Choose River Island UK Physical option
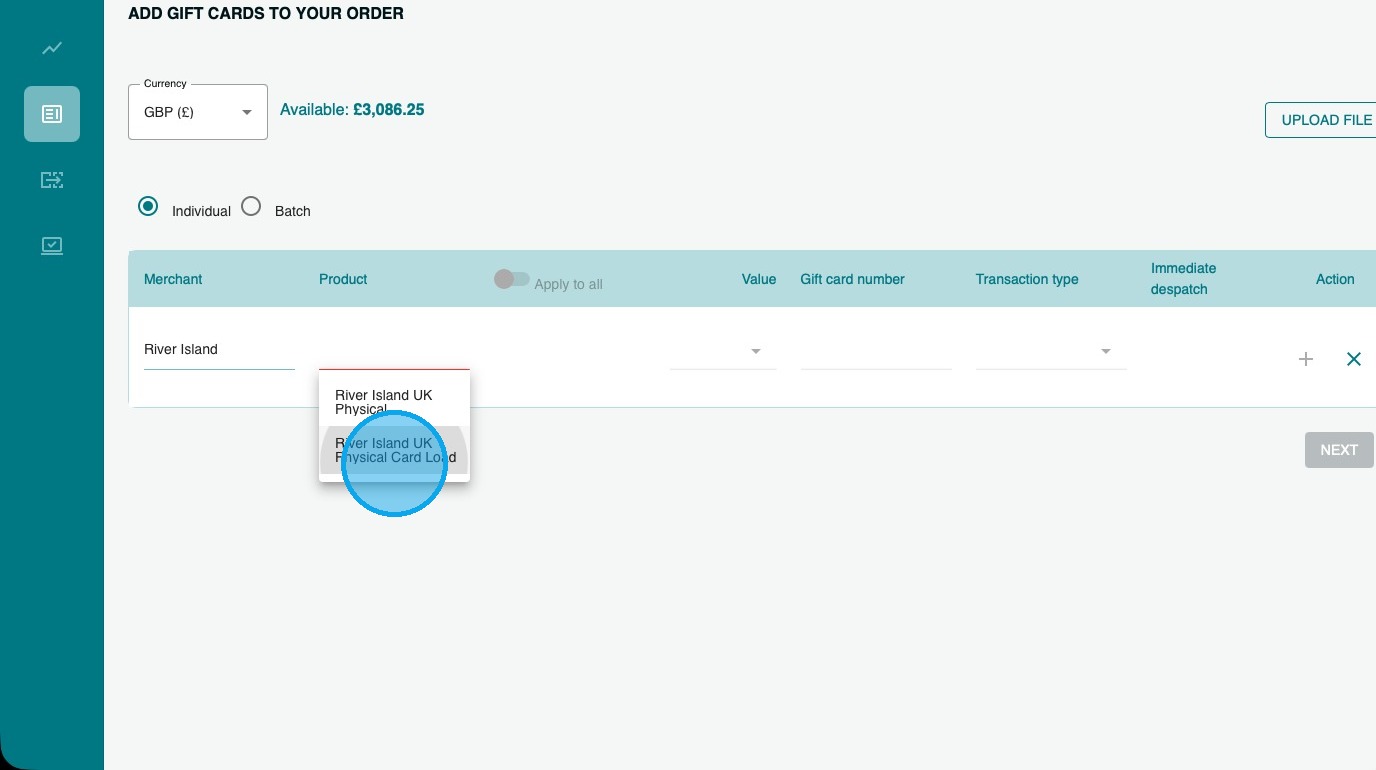Viewport: 1376px width, 770px height. 394,402
